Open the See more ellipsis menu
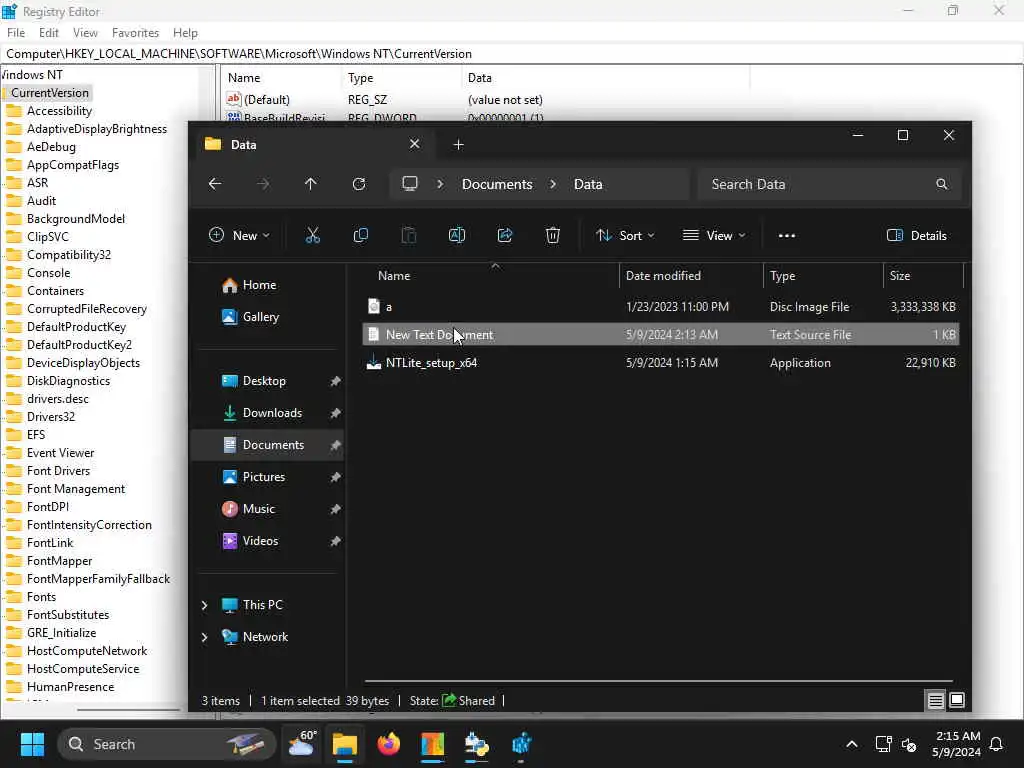This screenshot has height=768, width=1024. point(787,236)
